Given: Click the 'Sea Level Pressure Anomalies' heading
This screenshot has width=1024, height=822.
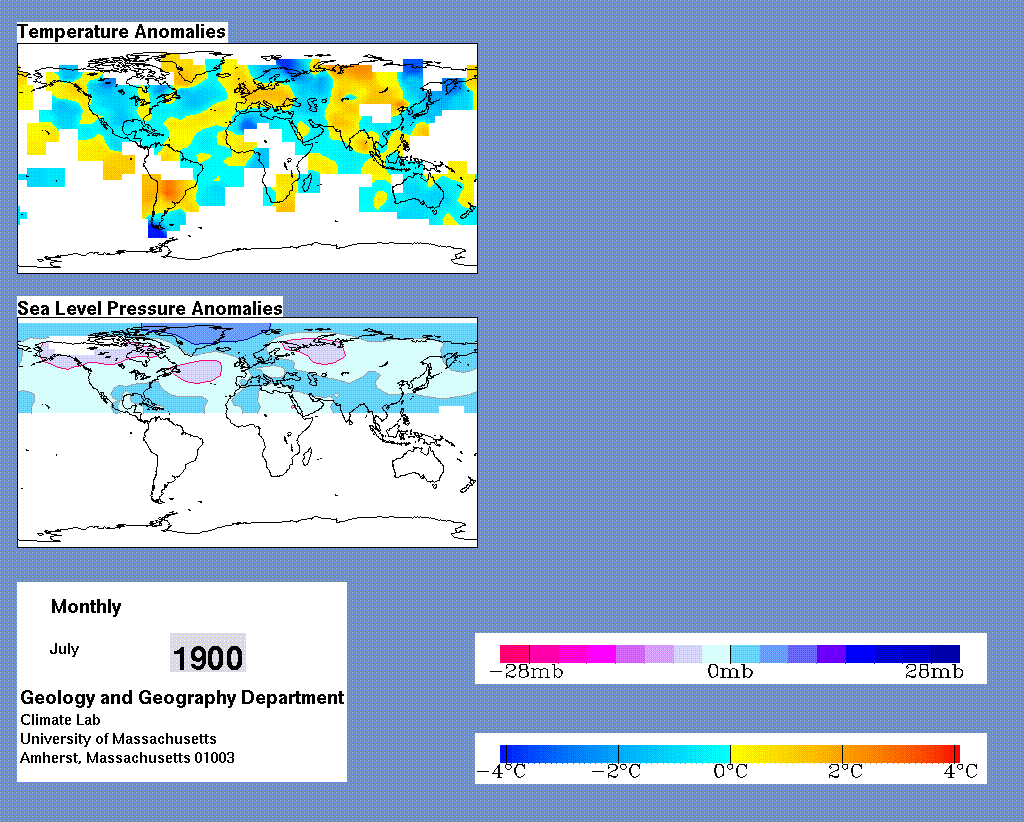Looking at the screenshot, I should (x=150, y=308).
